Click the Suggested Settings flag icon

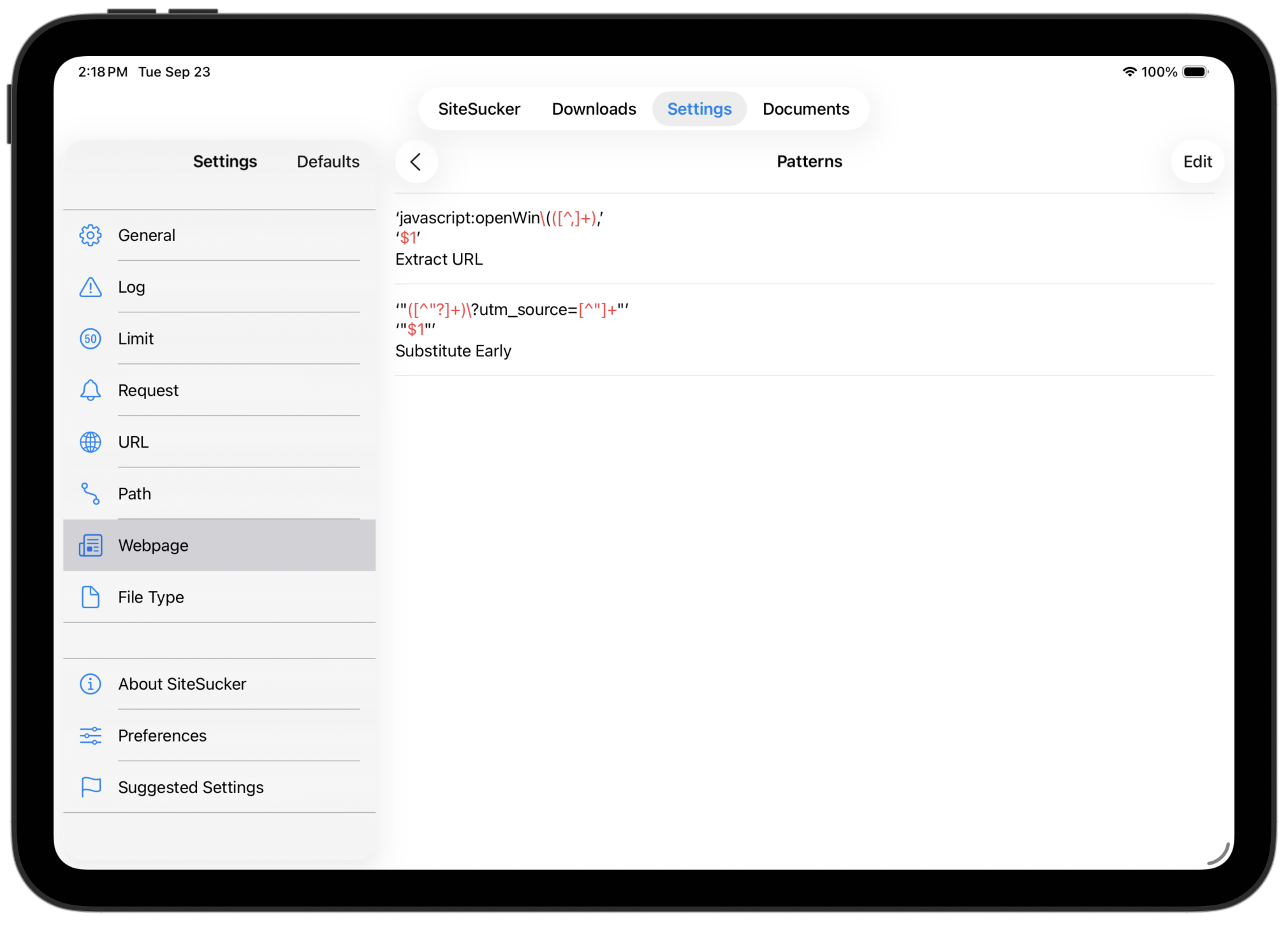click(x=91, y=787)
